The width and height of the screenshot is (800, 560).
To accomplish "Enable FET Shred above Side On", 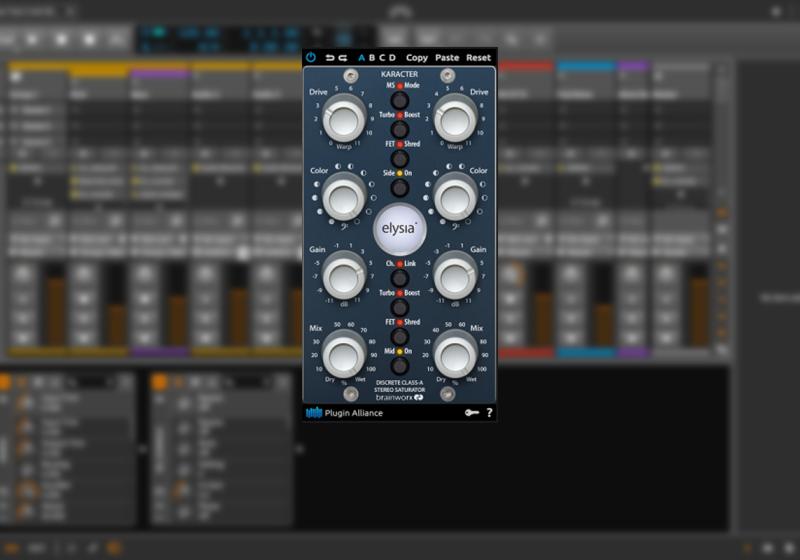I will [x=399, y=159].
